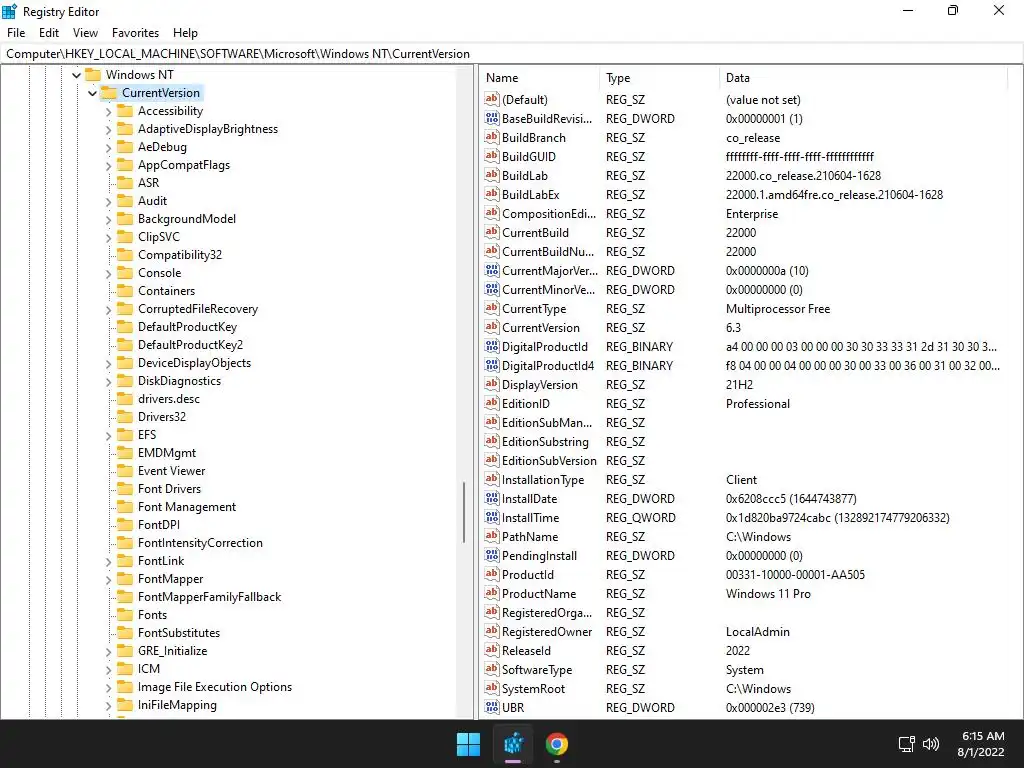Click the folder icon of Fonts key

125,615
